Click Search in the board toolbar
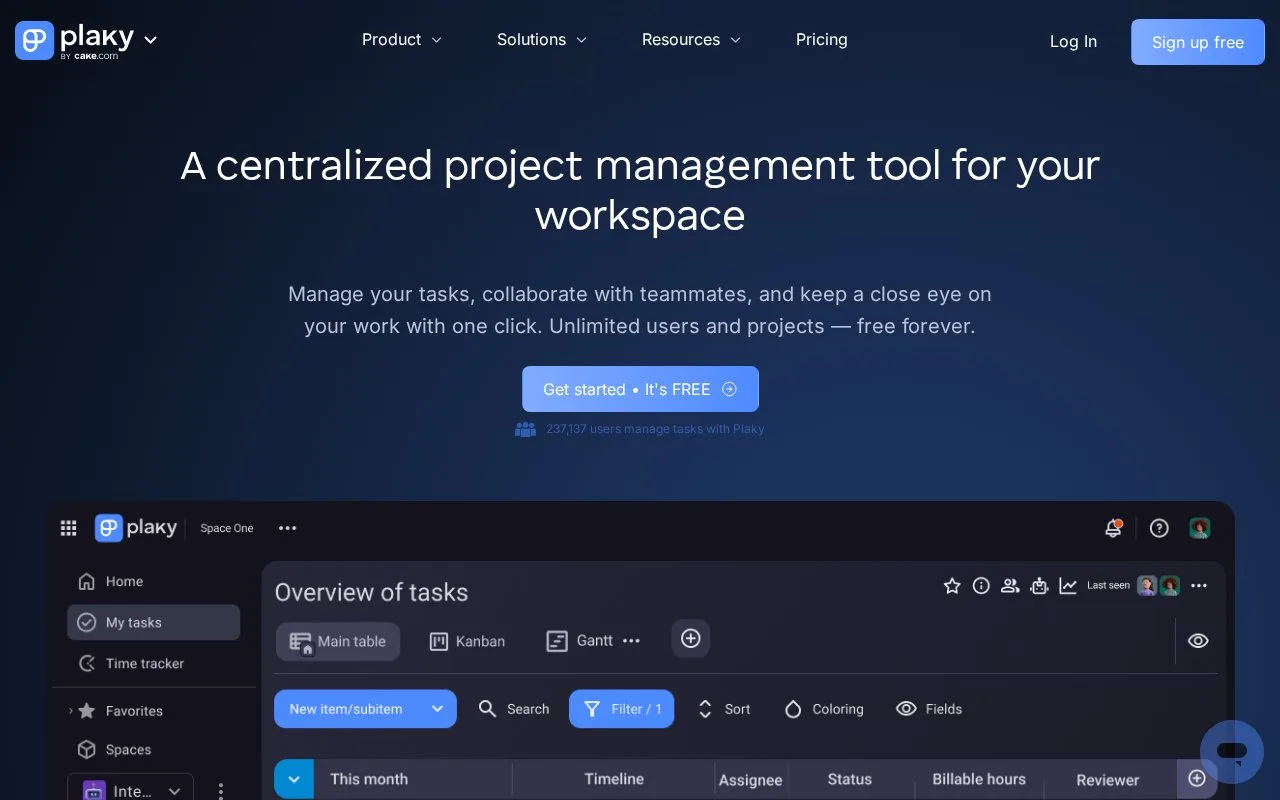 point(514,709)
